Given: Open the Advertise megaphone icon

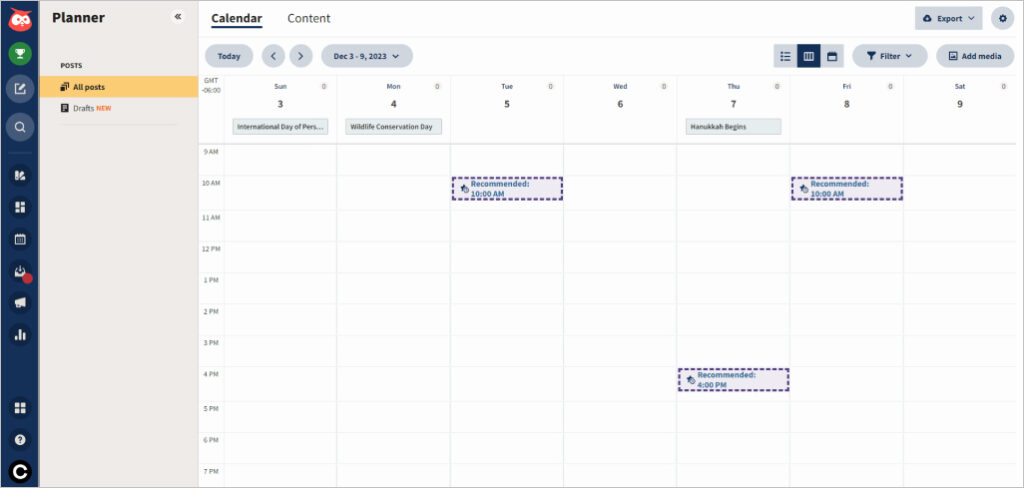Looking at the screenshot, I should coord(20,302).
